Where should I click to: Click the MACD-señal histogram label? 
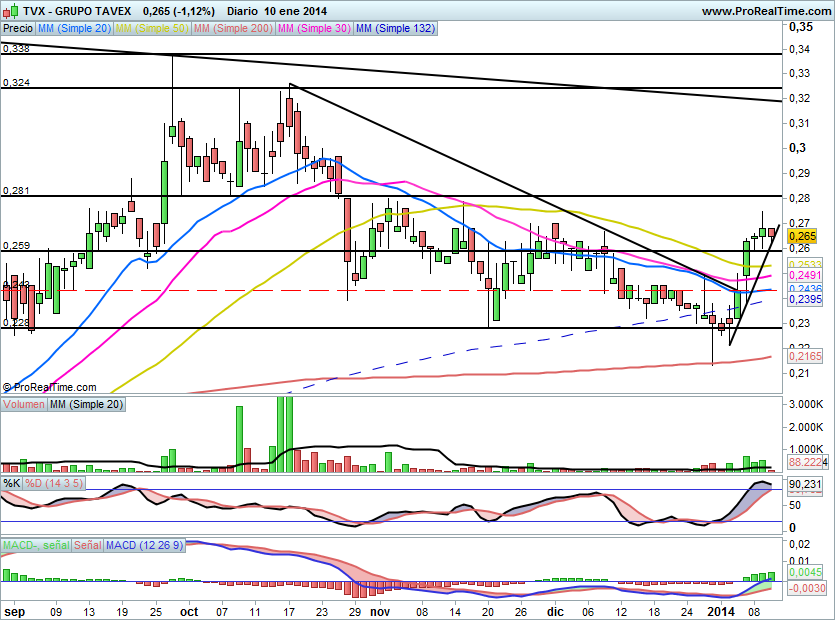pos(36,545)
